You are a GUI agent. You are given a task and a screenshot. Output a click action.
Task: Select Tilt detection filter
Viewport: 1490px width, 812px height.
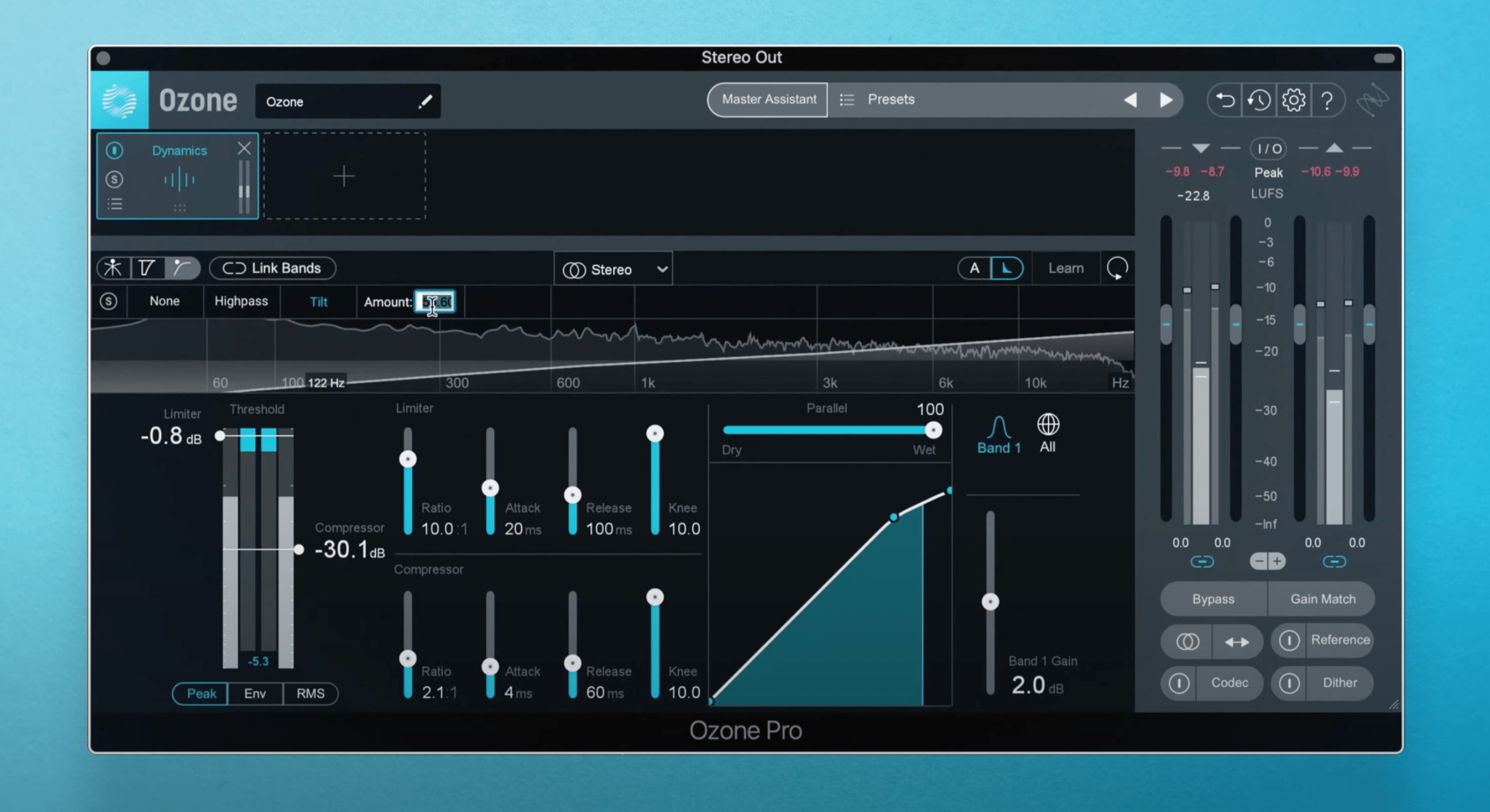[318, 302]
